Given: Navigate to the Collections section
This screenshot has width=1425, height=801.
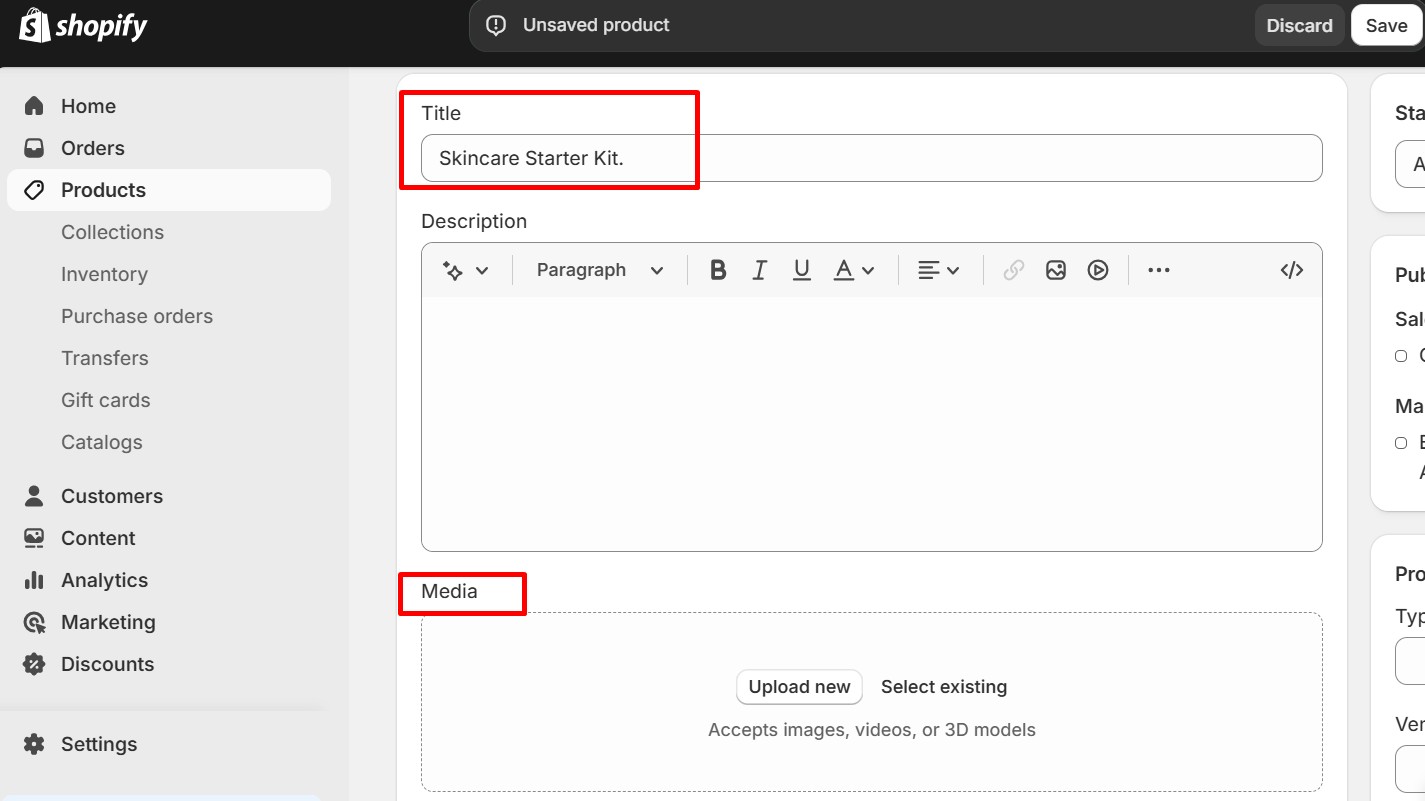Looking at the screenshot, I should click(x=112, y=231).
